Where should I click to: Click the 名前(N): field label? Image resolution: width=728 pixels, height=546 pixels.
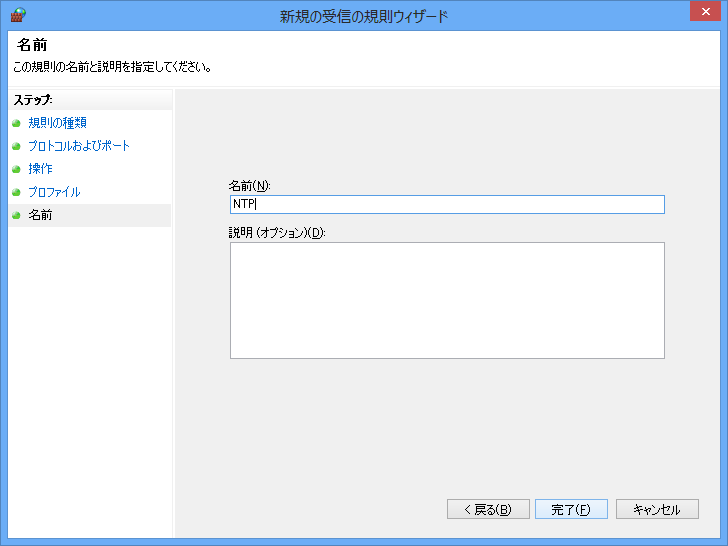[x=250, y=186]
